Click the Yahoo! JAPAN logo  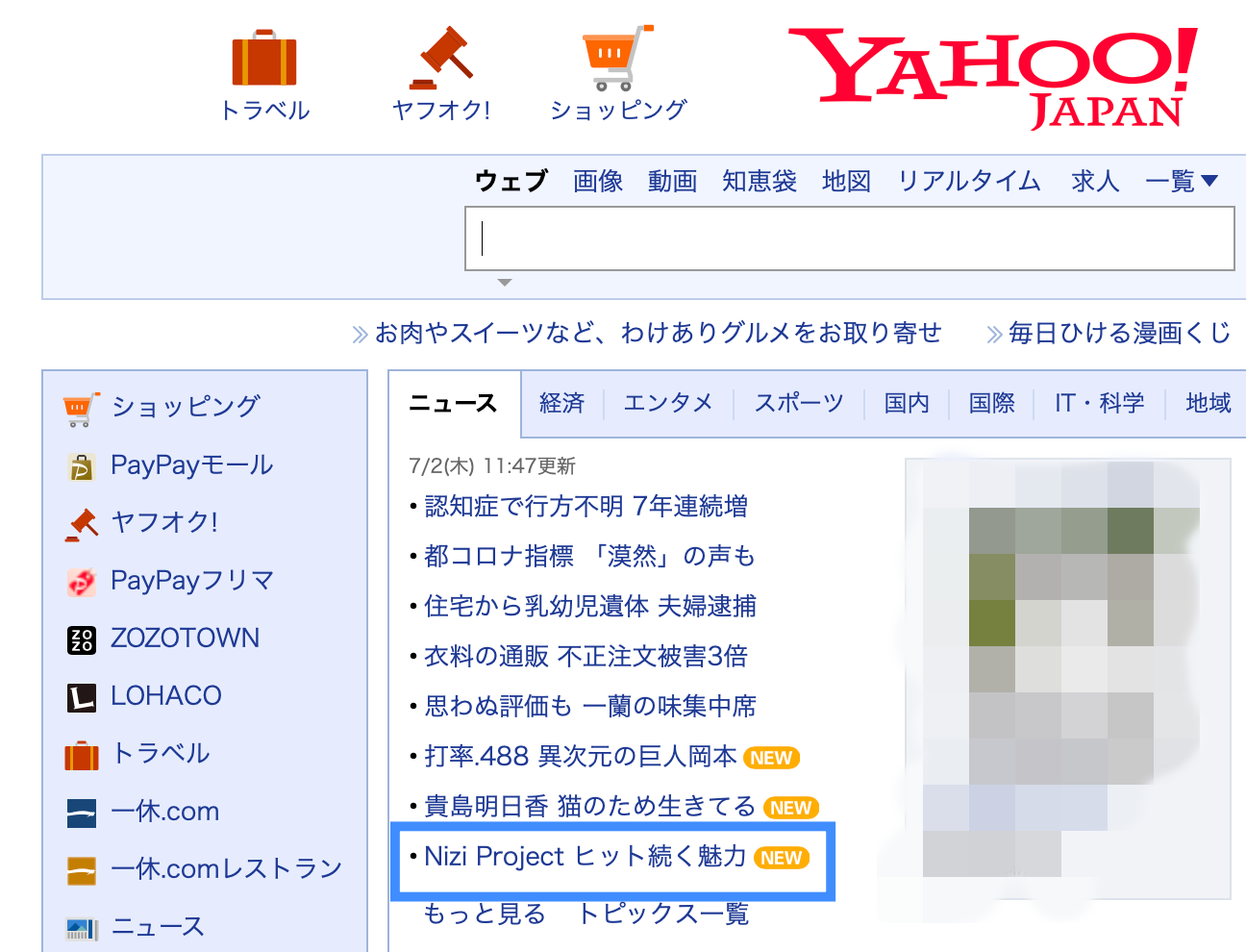[993, 77]
